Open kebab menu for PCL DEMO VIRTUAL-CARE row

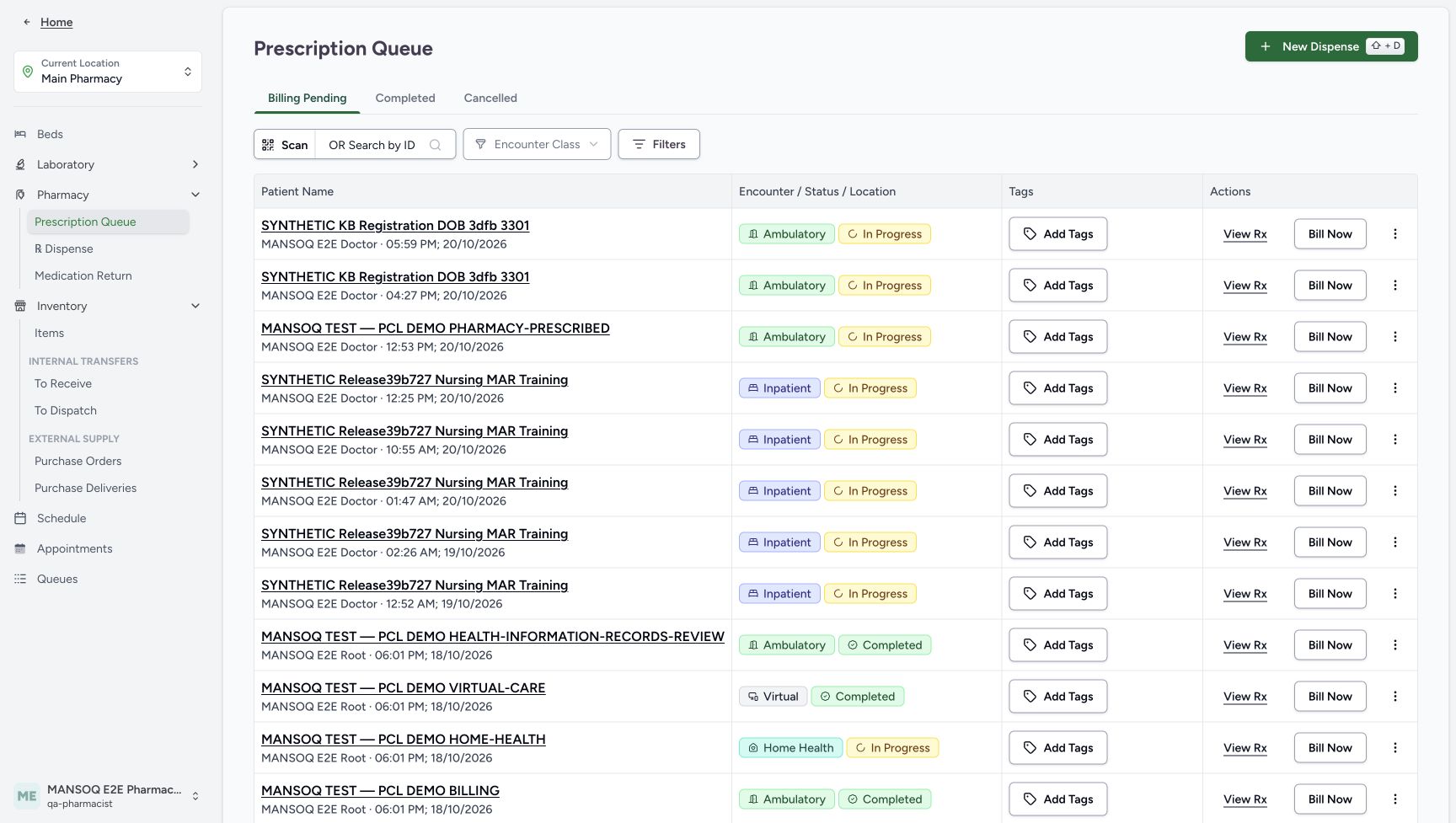(x=1394, y=697)
